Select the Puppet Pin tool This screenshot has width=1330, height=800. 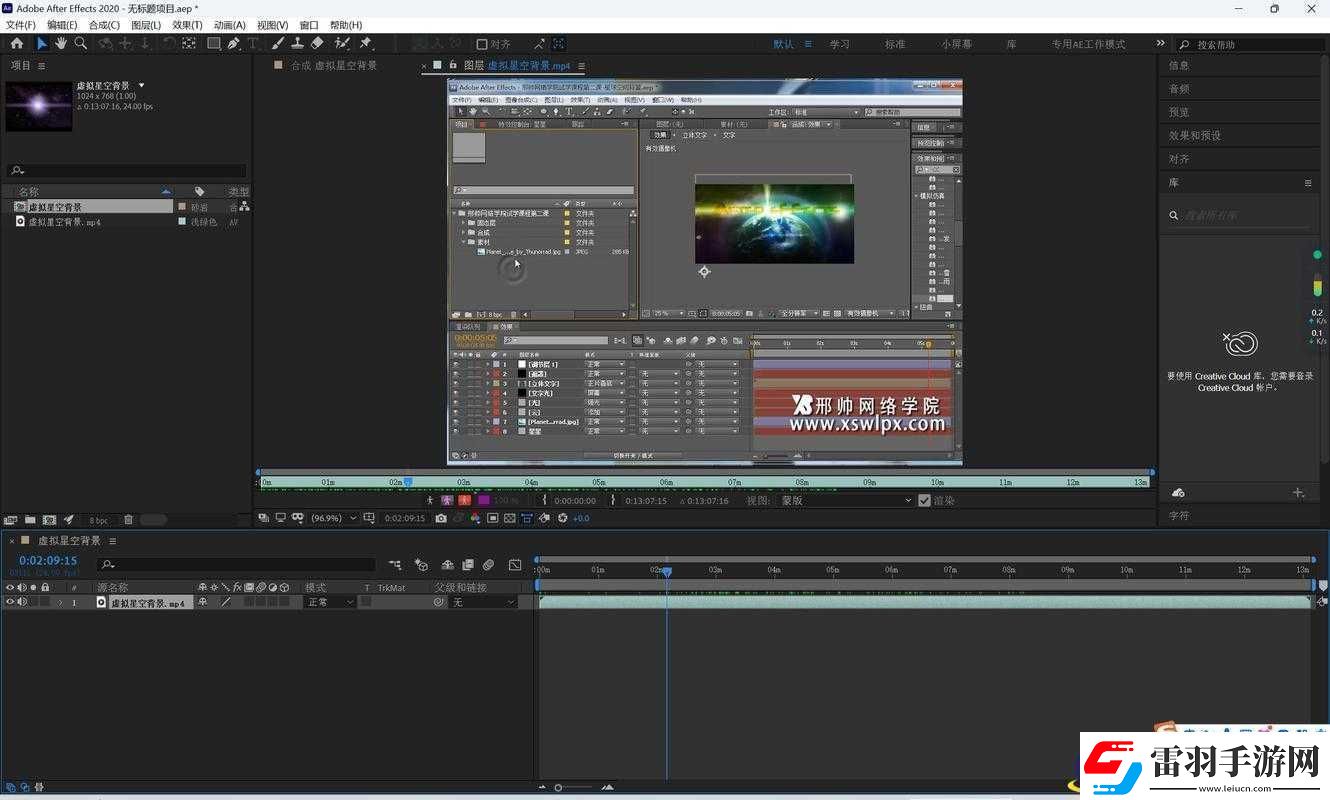[365, 44]
